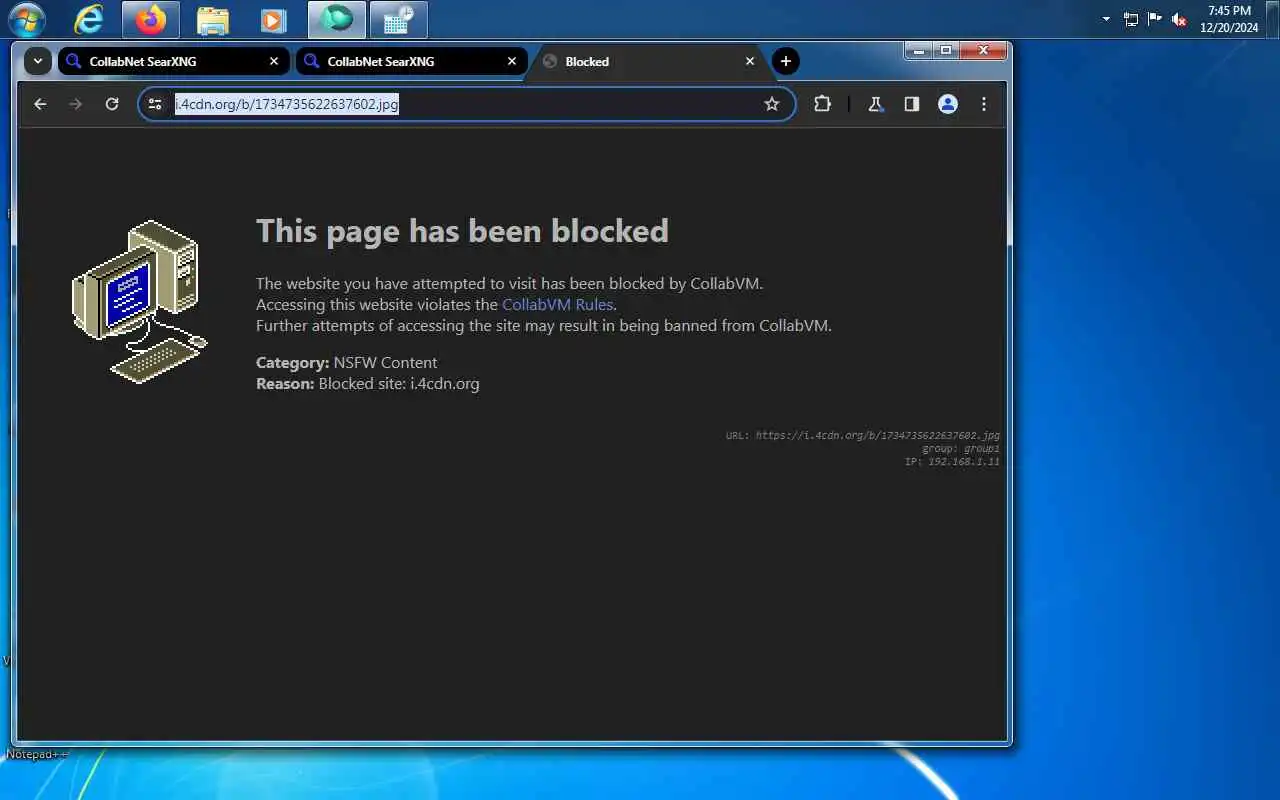1280x800 pixels.
Task: Go back to the previous page
Action: (40, 104)
